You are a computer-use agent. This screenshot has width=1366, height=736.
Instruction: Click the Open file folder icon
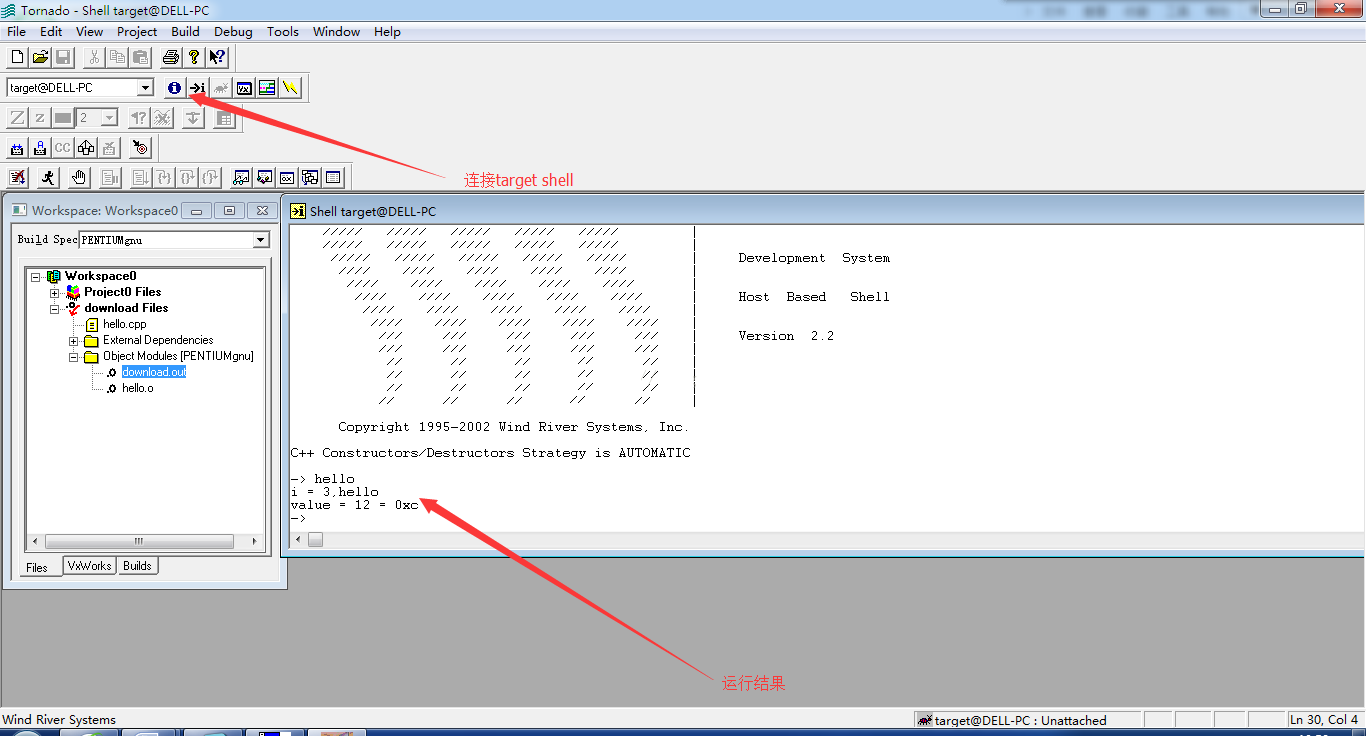coord(40,57)
